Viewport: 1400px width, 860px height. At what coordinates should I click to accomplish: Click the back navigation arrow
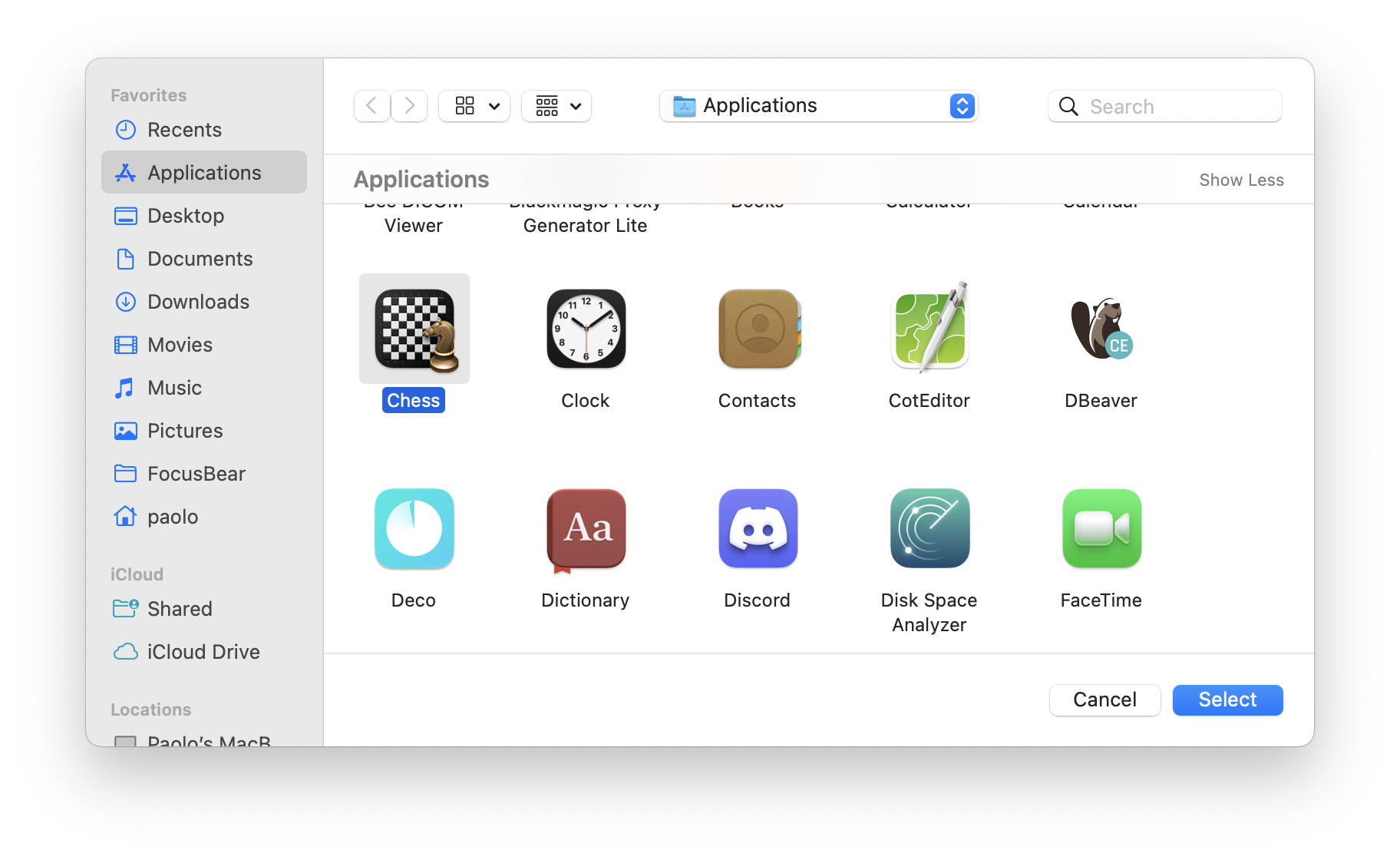coord(372,106)
